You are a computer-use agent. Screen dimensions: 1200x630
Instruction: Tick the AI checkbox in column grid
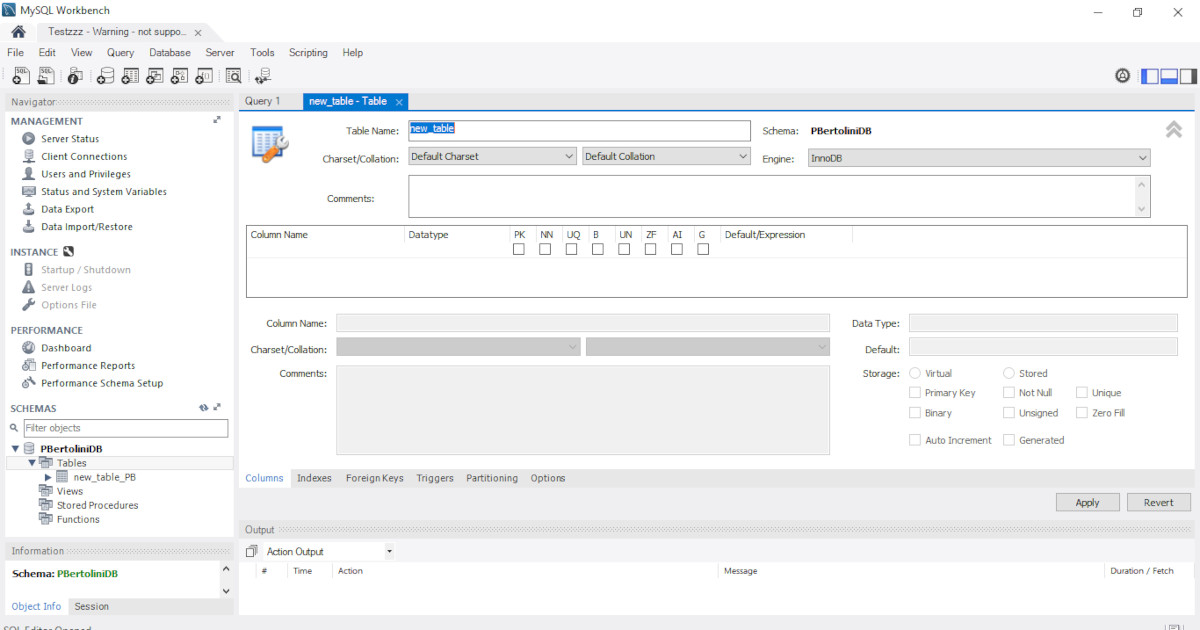pos(677,250)
